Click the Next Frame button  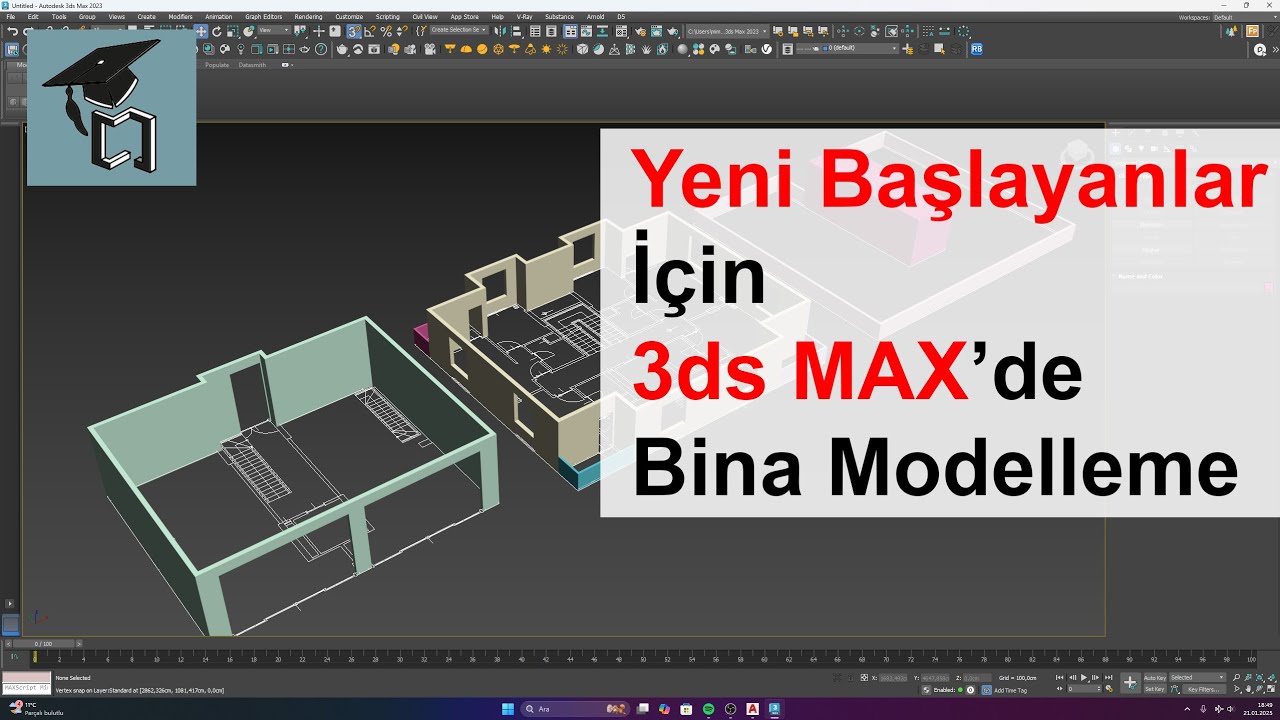pyautogui.click(x=1095, y=677)
